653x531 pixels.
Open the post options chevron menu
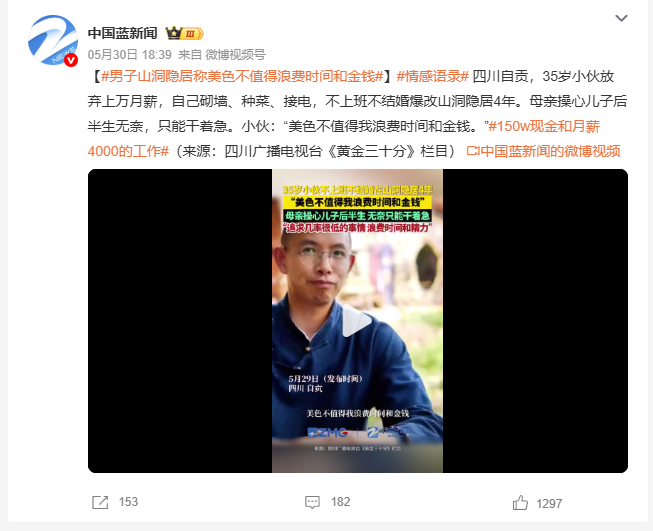coord(621,18)
